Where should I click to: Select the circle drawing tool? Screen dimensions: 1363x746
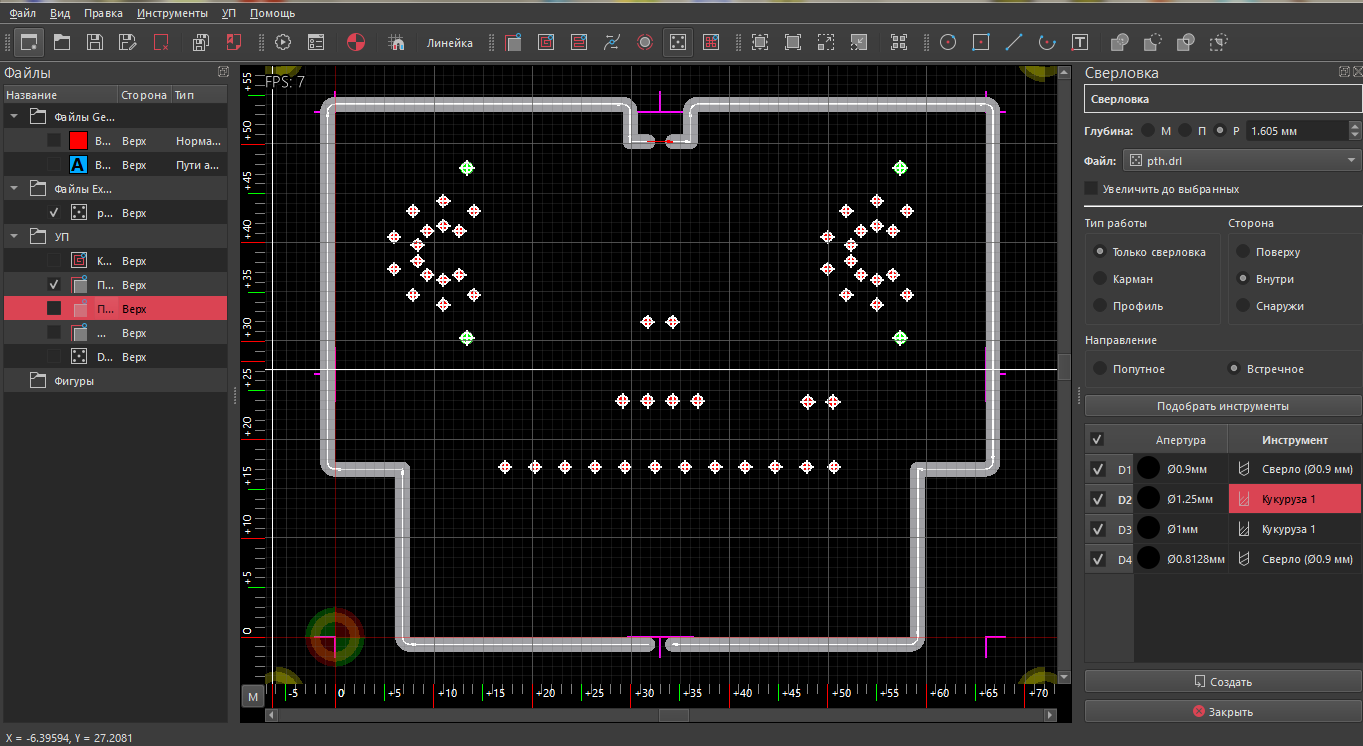point(948,42)
